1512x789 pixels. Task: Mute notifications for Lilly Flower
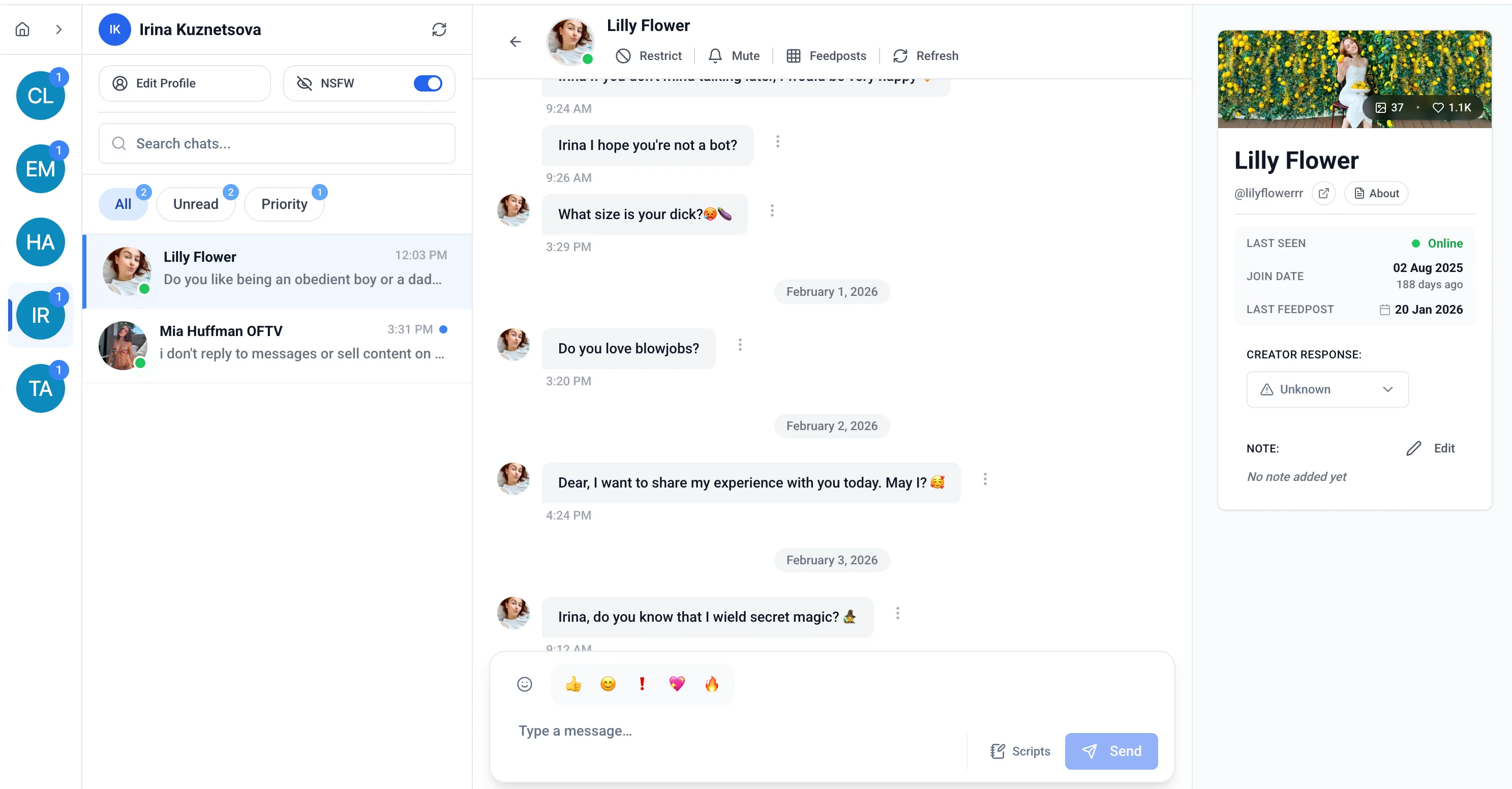pos(733,56)
